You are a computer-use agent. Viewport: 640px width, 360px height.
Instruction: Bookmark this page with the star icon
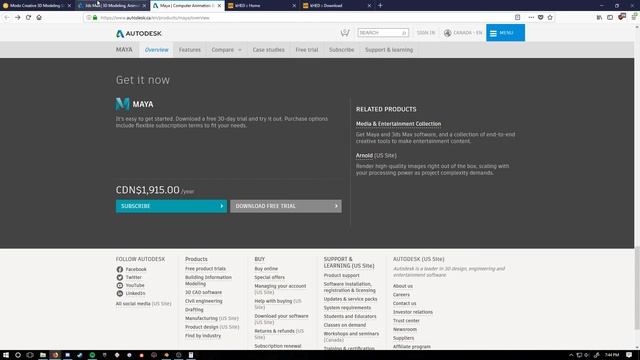pos(550,18)
